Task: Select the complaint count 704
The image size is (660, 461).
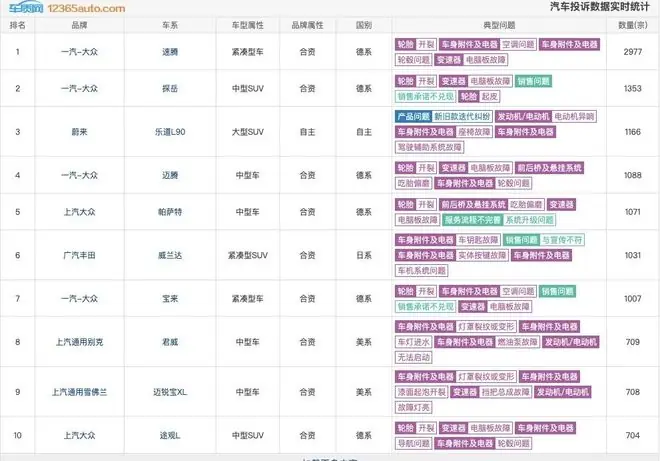Action: pyautogui.click(x=633, y=435)
